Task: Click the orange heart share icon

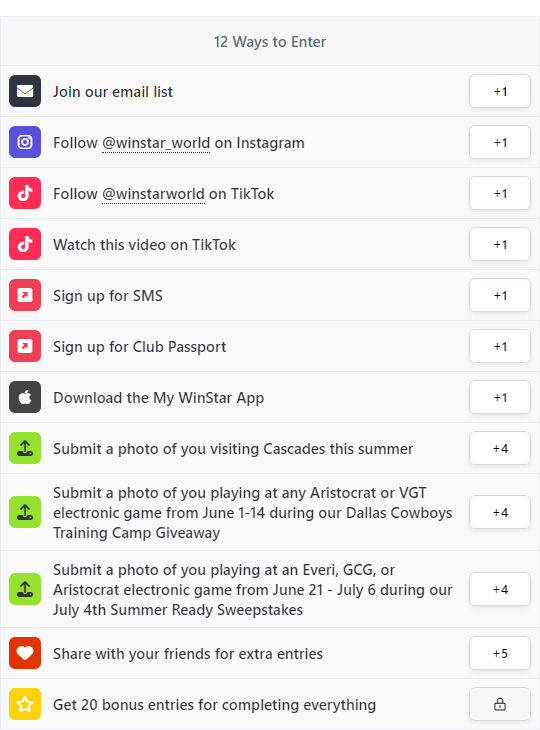Action: pyautogui.click(x=25, y=653)
